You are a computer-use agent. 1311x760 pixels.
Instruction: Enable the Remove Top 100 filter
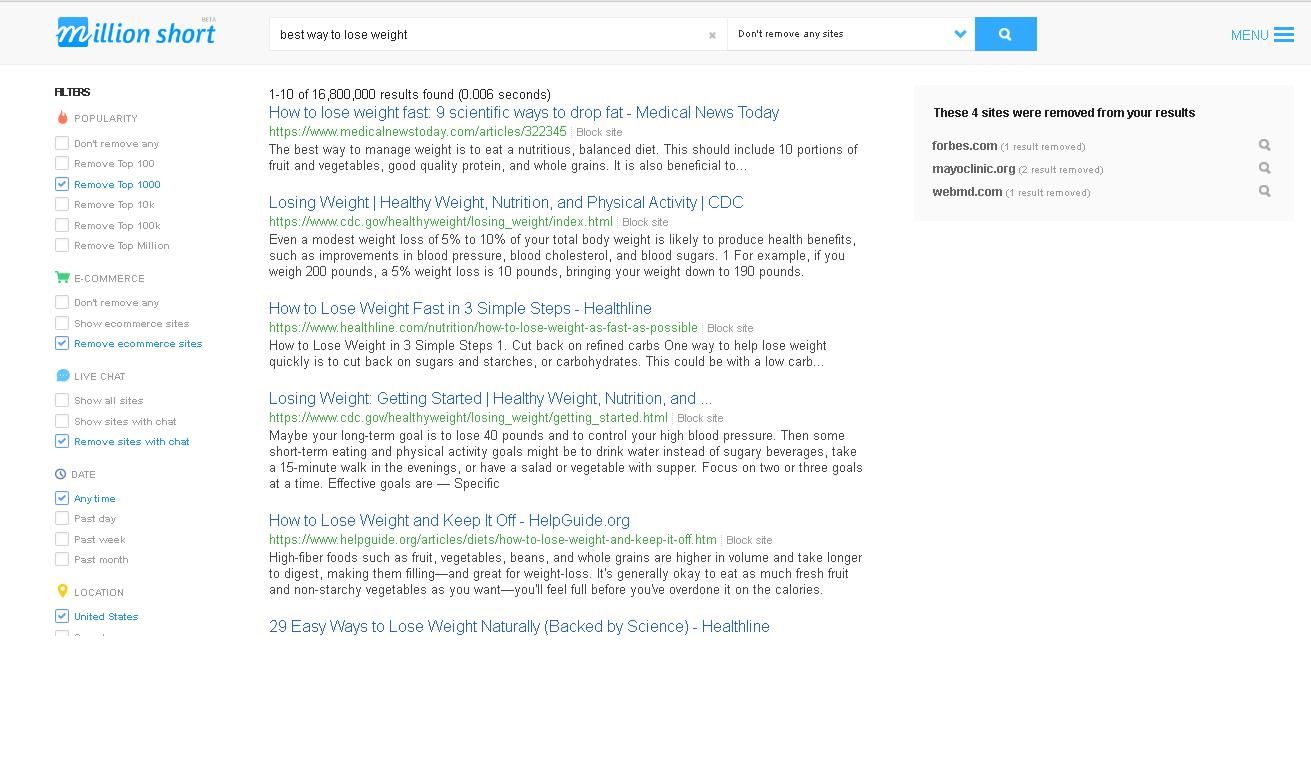[x=62, y=163]
